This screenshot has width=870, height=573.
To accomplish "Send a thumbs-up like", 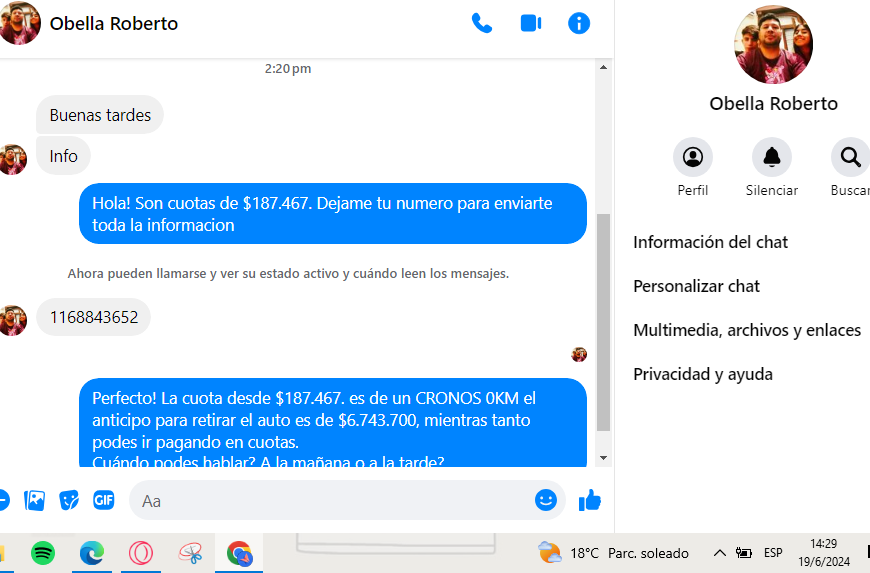I will (x=590, y=500).
